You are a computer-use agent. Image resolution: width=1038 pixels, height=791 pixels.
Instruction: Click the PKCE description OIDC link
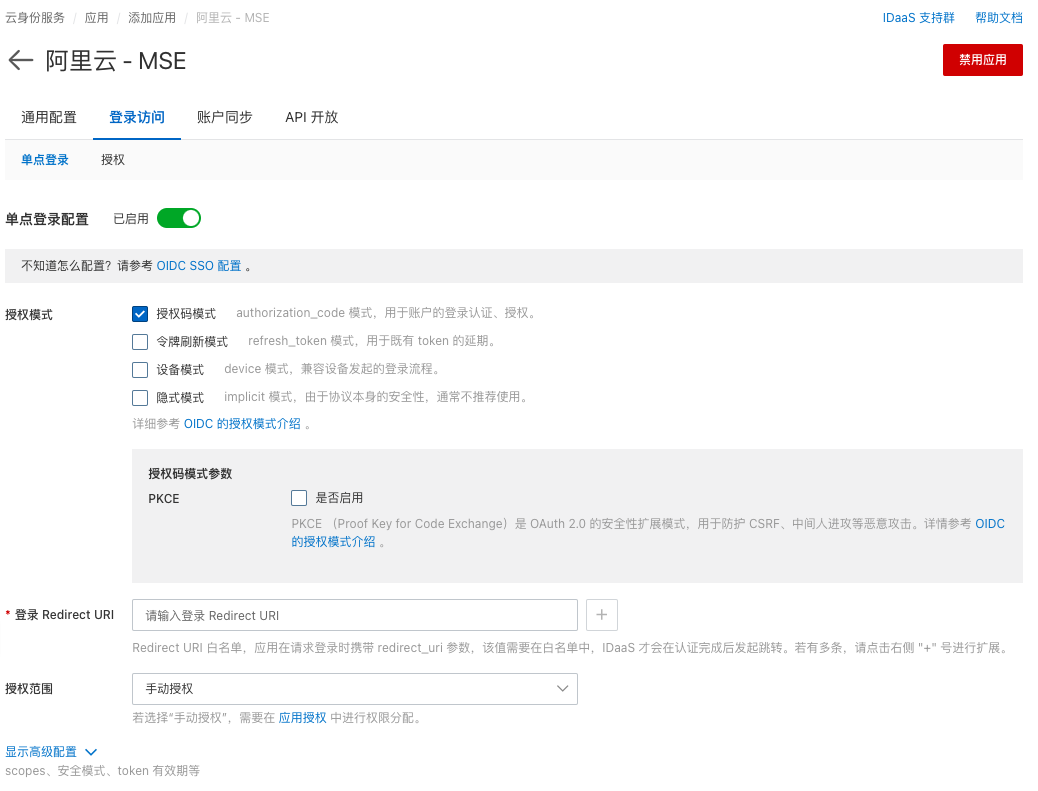(x=990, y=524)
